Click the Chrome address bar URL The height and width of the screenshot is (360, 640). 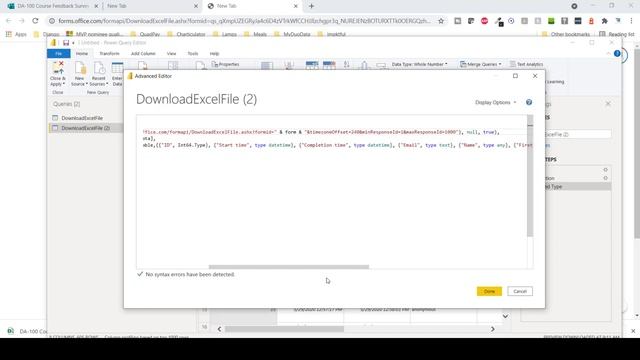pyautogui.click(x=244, y=21)
